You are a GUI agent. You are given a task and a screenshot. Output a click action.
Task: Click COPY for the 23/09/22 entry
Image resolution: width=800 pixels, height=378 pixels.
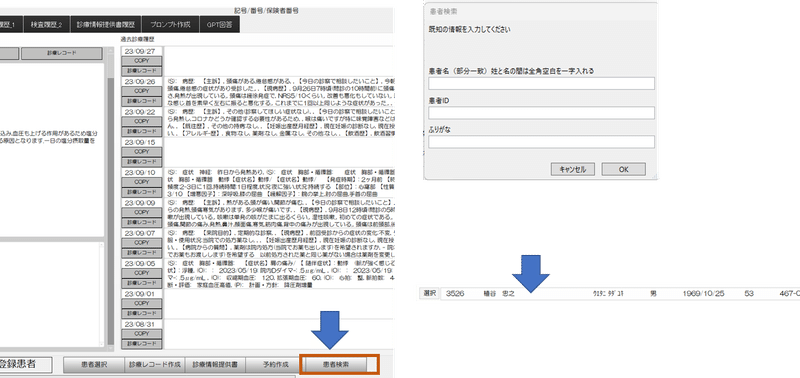click(141, 121)
